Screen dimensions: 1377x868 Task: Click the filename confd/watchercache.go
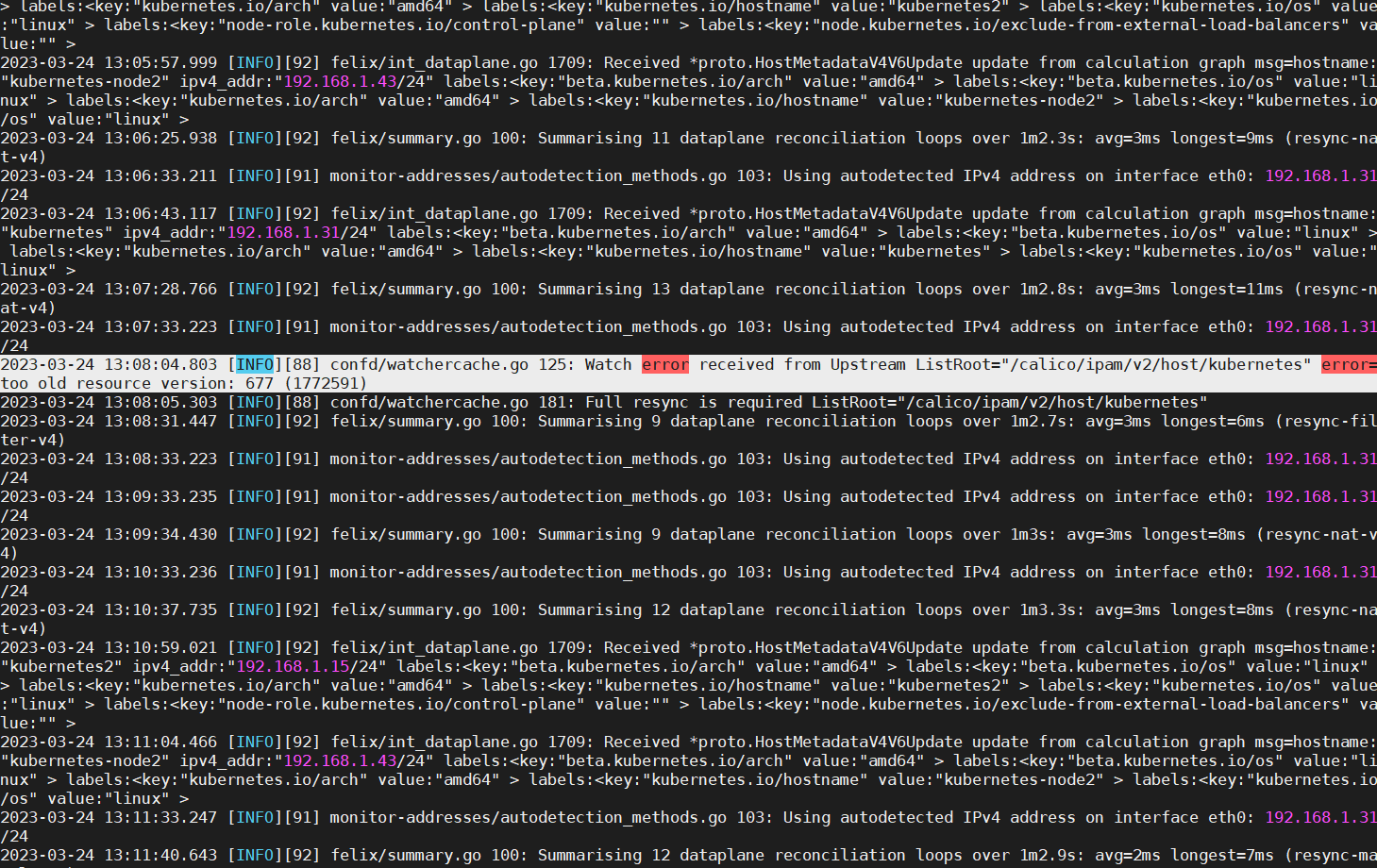pos(429,364)
